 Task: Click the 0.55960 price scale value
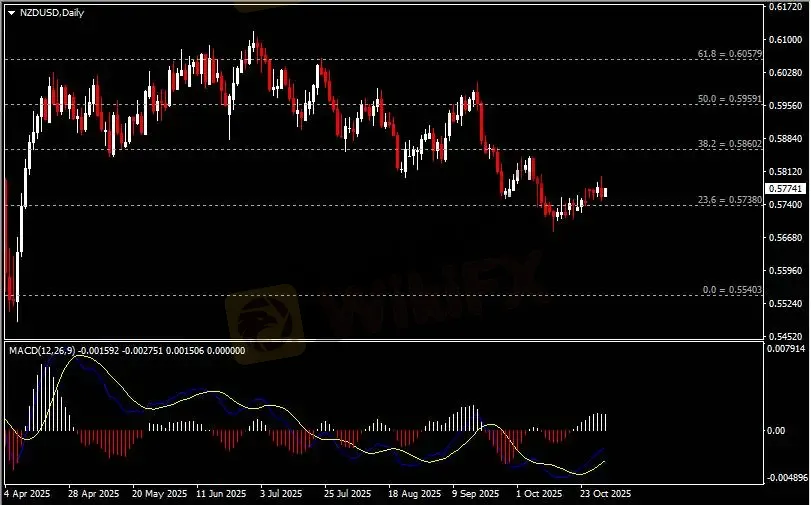786,271
